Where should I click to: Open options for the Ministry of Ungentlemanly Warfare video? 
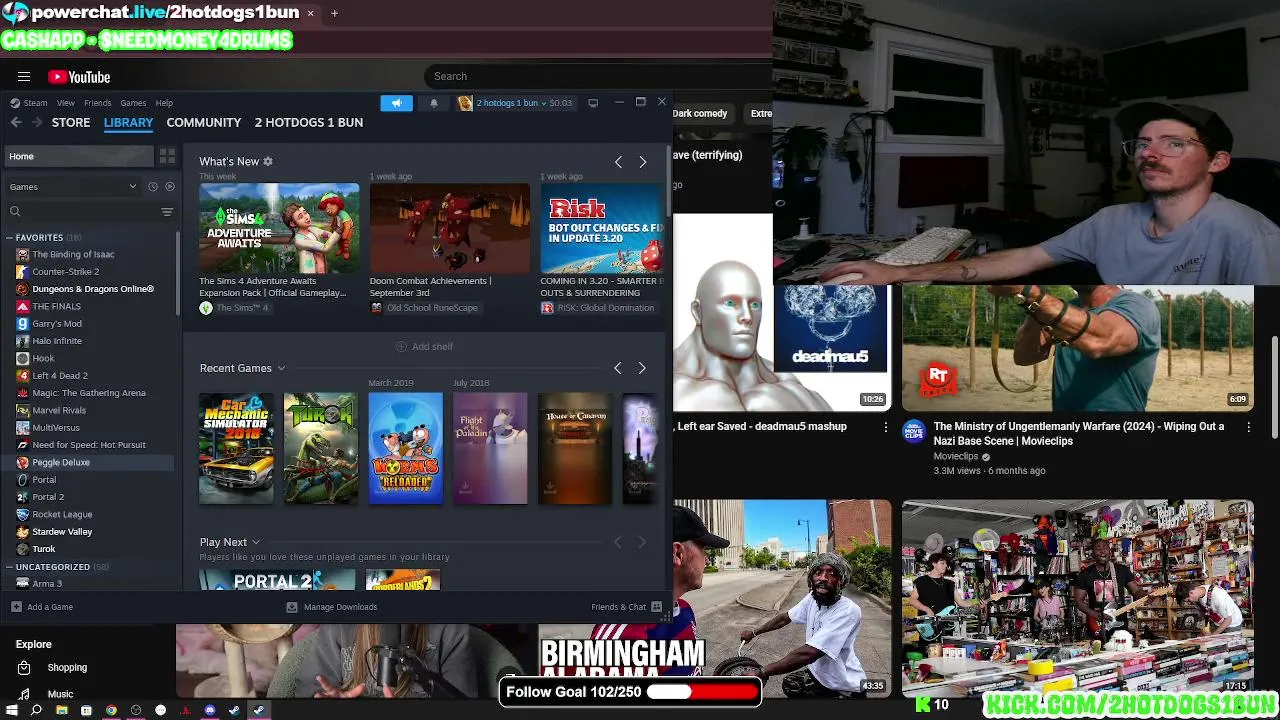click(1248, 427)
